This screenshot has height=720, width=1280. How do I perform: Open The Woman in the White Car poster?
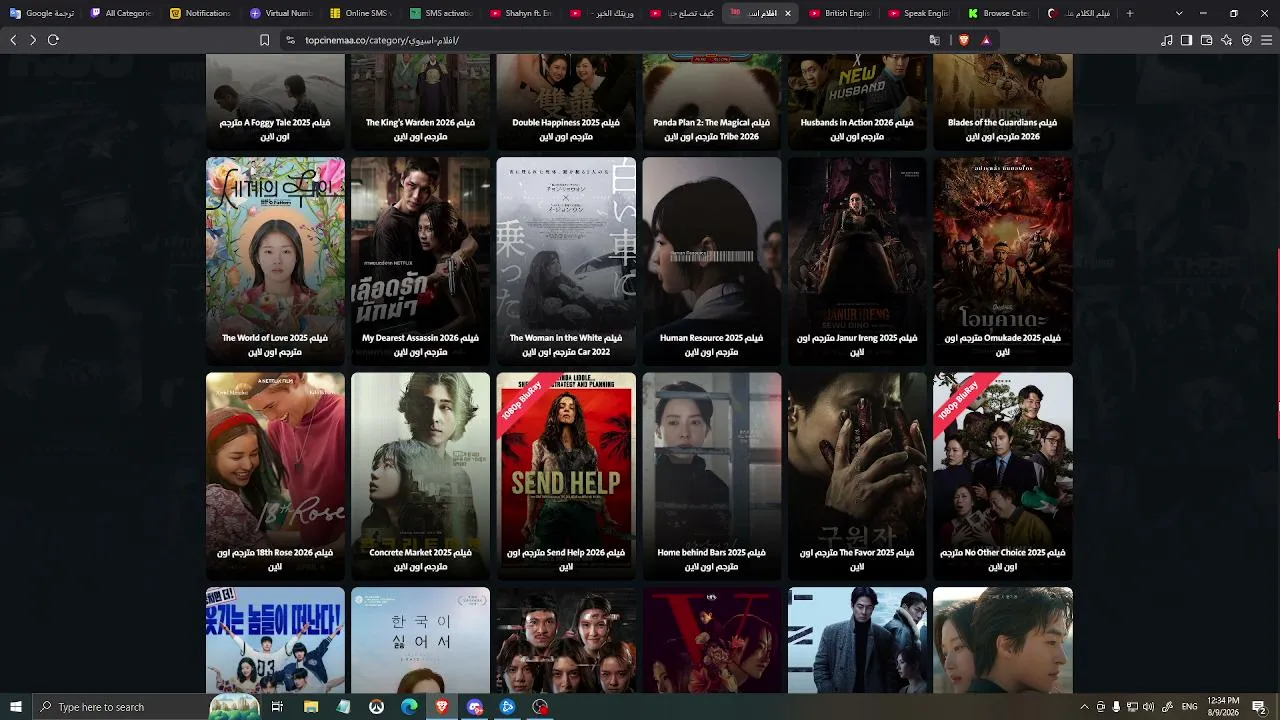coord(566,260)
